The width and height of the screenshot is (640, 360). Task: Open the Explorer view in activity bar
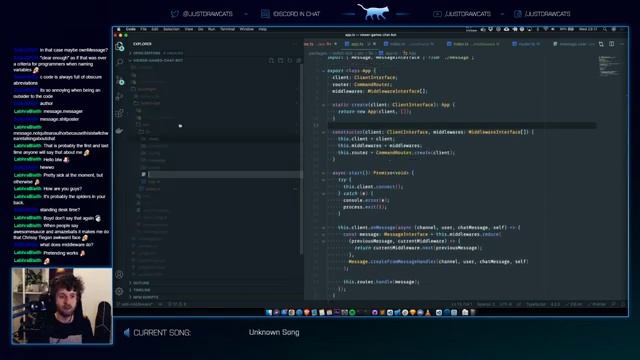pyautogui.click(x=120, y=46)
